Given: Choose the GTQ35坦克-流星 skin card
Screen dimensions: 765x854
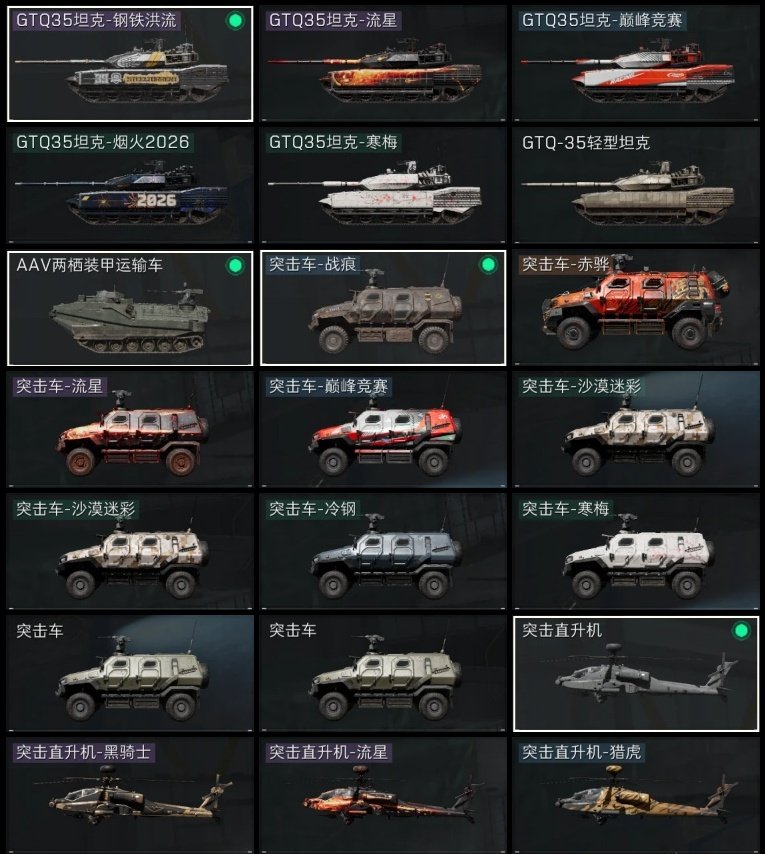Looking at the screenshot, I should tap(383, 64).
